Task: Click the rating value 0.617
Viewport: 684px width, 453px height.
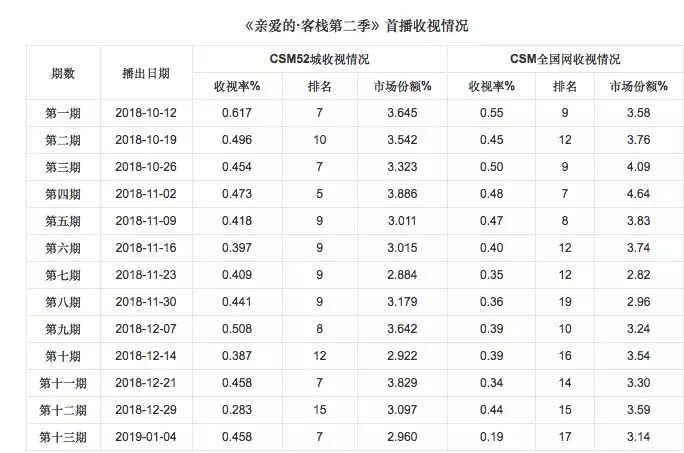Action: coord(237,113)
